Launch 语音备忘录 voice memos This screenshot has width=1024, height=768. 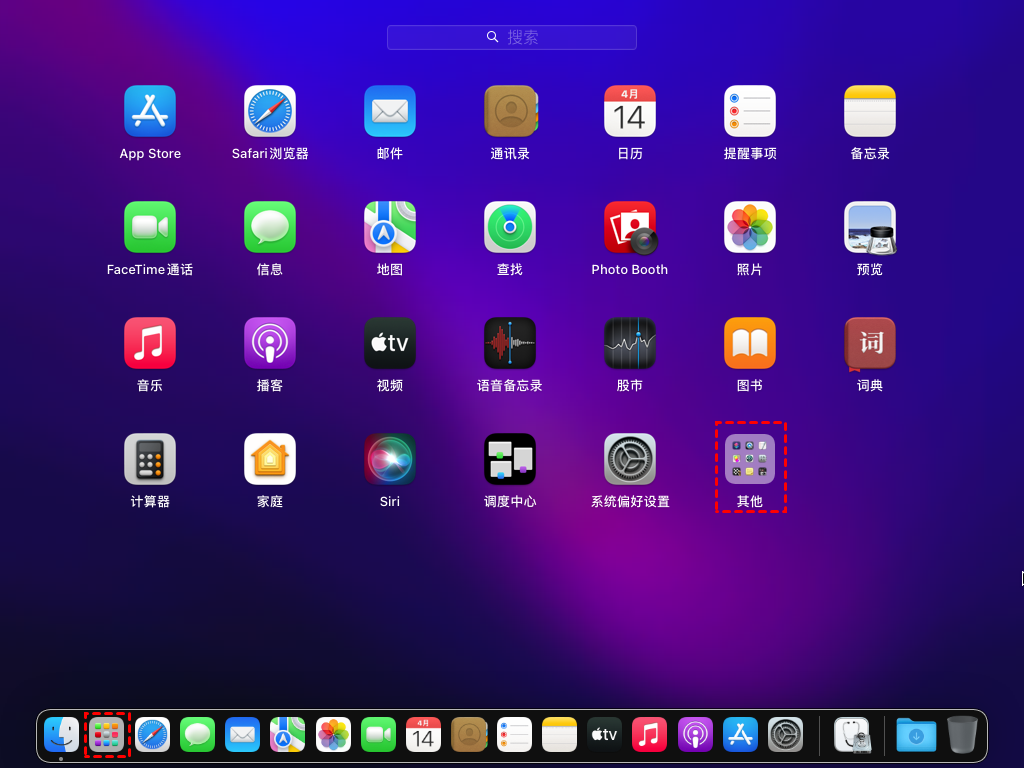point(510,343)
